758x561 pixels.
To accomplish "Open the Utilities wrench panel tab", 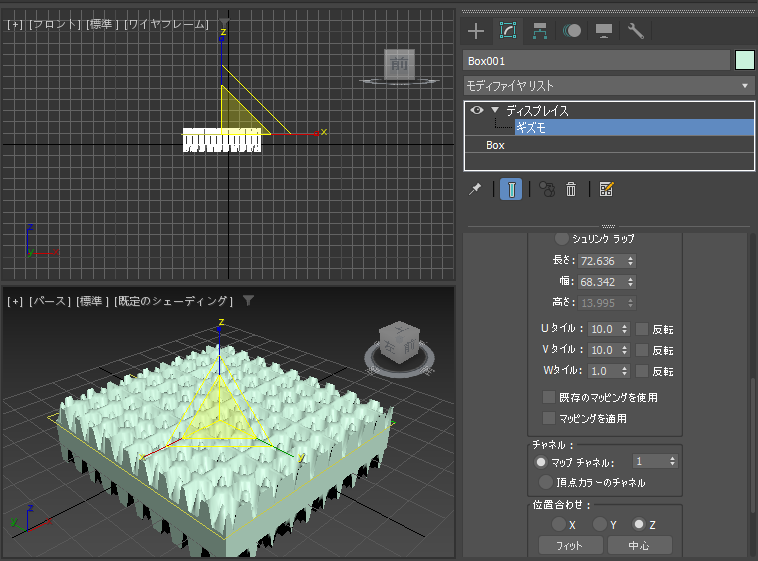I will pos(635,31).
